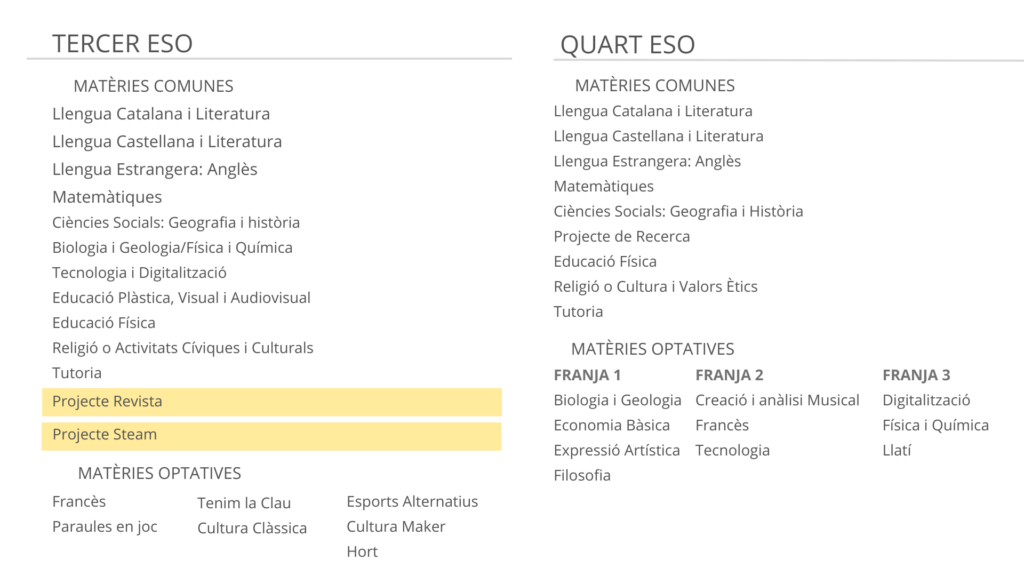The height and width of the screenshot is (576, 1024).
Task: Click Esports Alternatius optative
Action: [x=412, y=502]
